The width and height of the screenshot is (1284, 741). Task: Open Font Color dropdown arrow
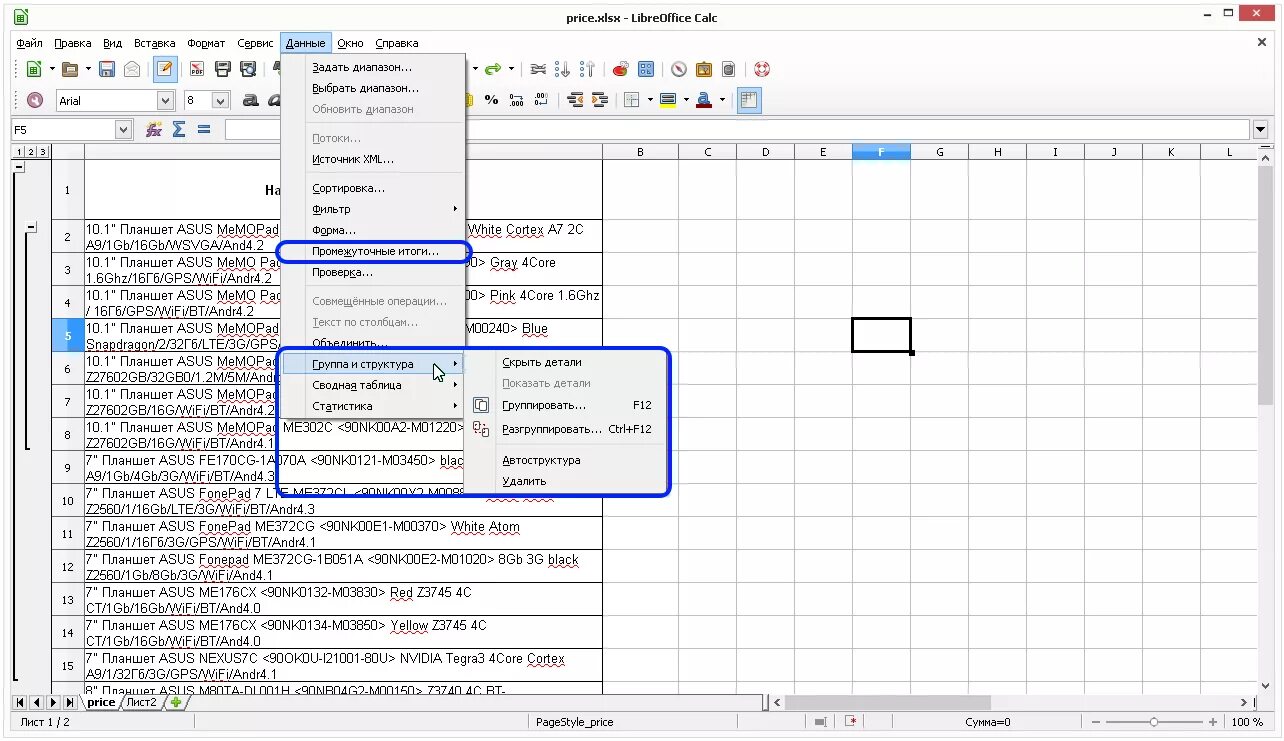(x=722, y=100)
